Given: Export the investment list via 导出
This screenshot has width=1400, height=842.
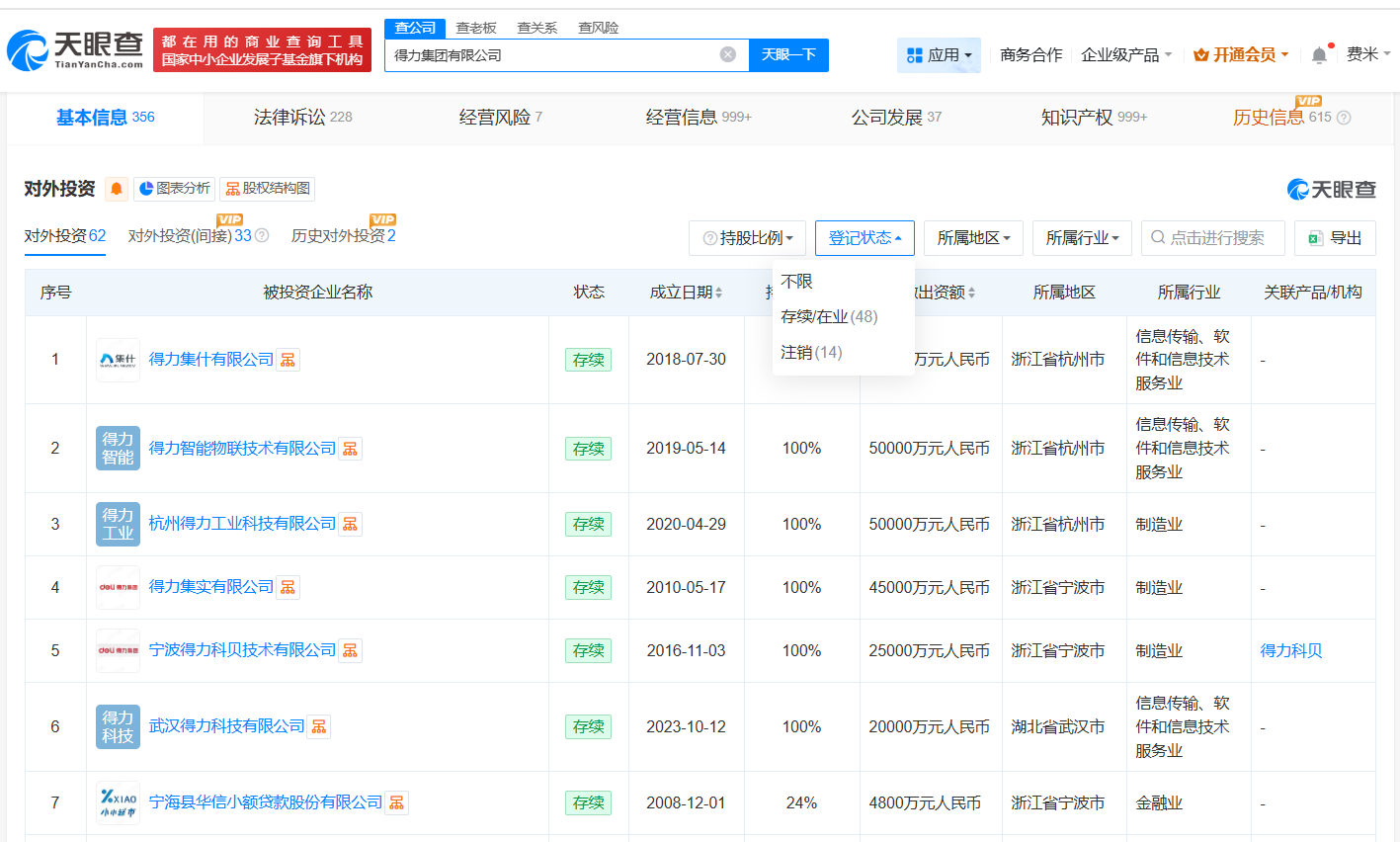Looking at the screenshot, I should (x=1335, y=237).
